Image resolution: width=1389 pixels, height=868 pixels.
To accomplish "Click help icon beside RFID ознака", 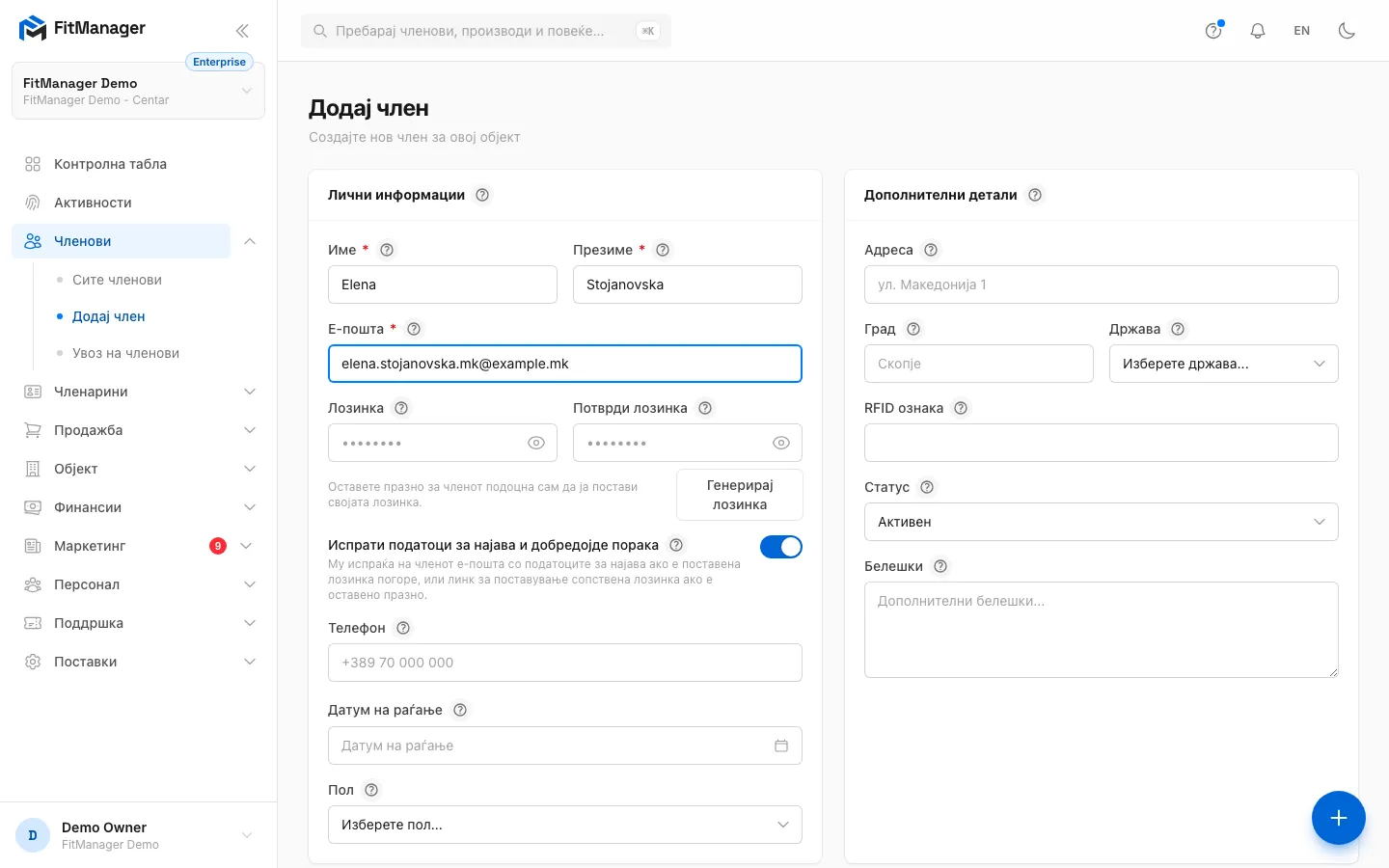I will pos(961,408).
